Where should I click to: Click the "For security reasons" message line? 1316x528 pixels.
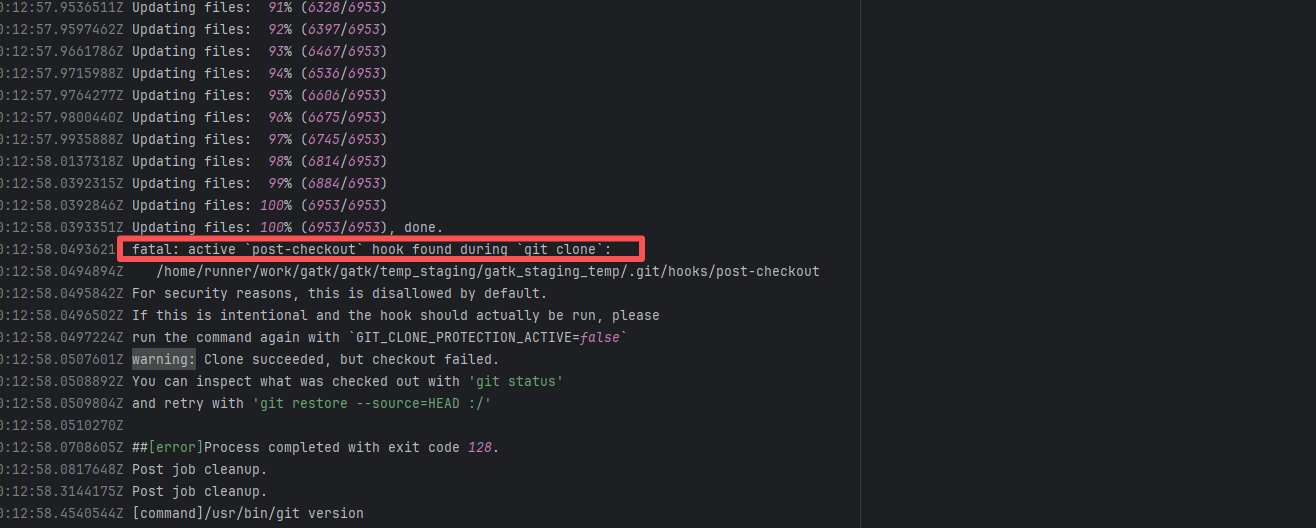pos(339,293)
